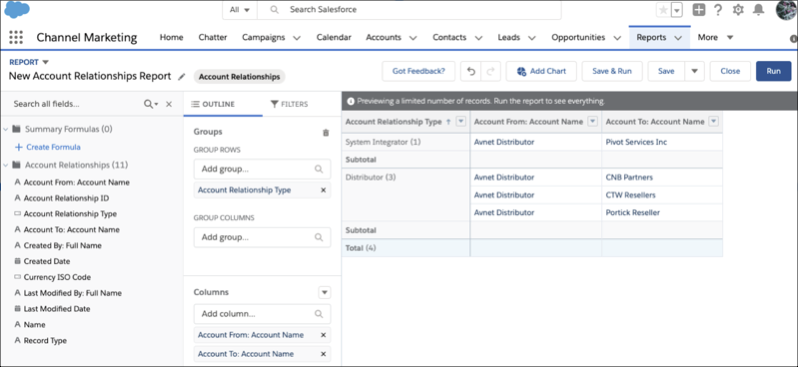Open the help question mark icon

718,10
